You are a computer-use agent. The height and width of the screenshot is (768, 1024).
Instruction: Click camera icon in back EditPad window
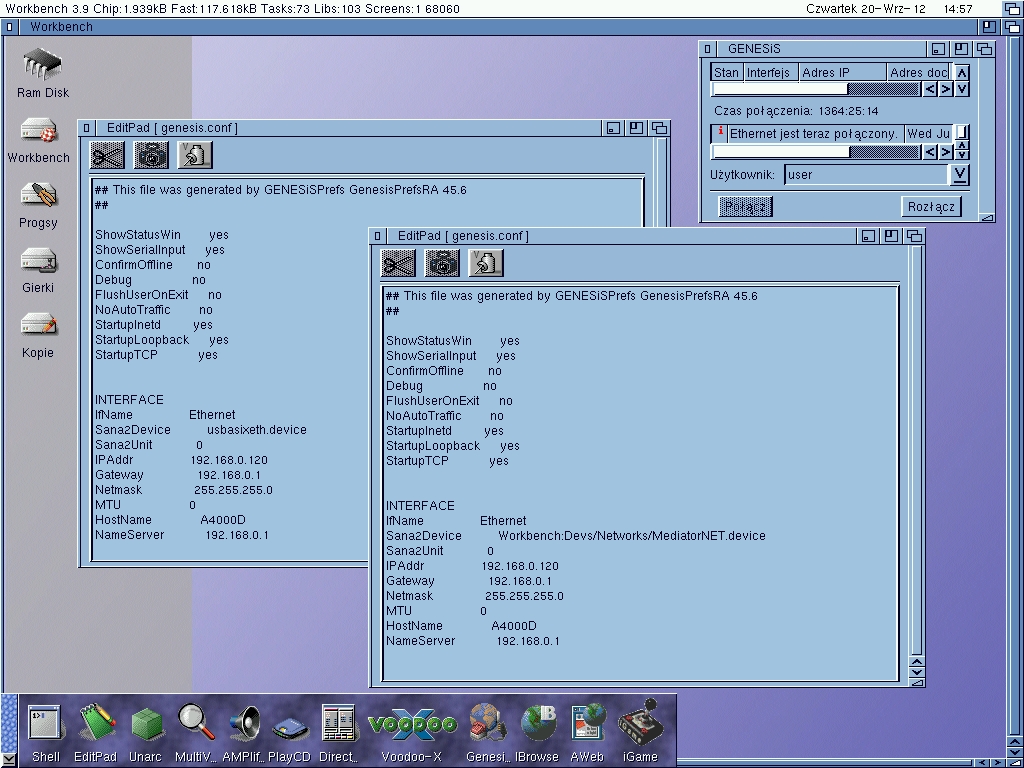point(151,155)
